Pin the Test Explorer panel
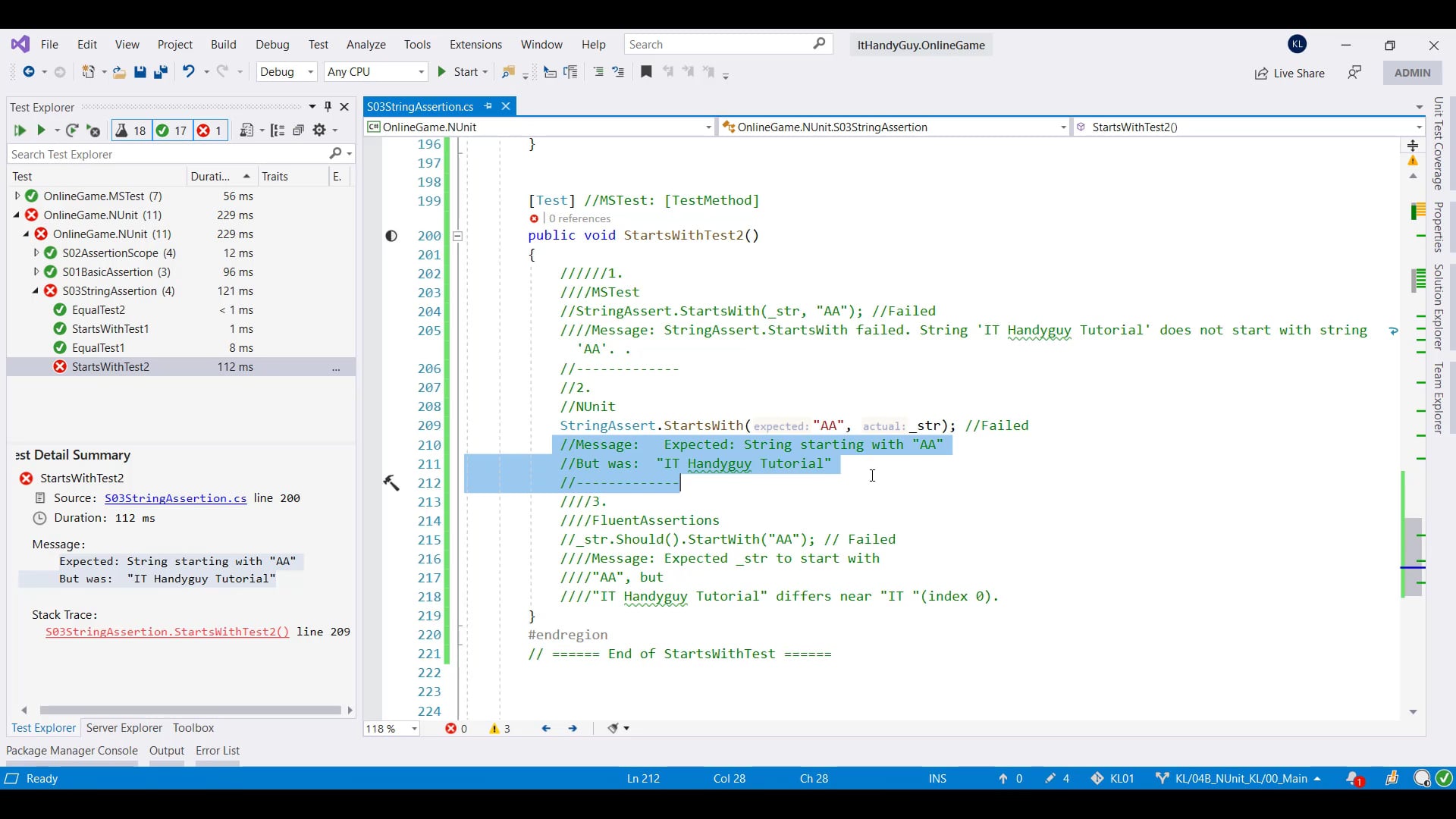This screenshot has width=1456, height=819. click(x=328, y=107)
